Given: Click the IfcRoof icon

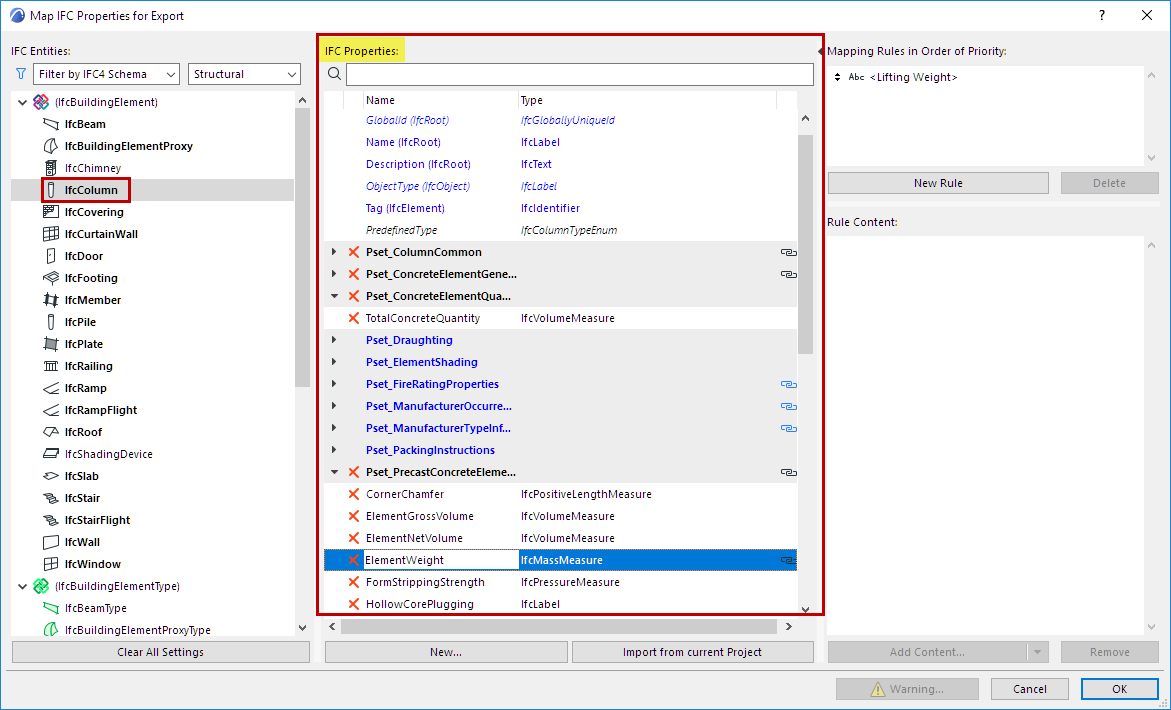Looking at the screenshot, I should click(x=51, y=432).
